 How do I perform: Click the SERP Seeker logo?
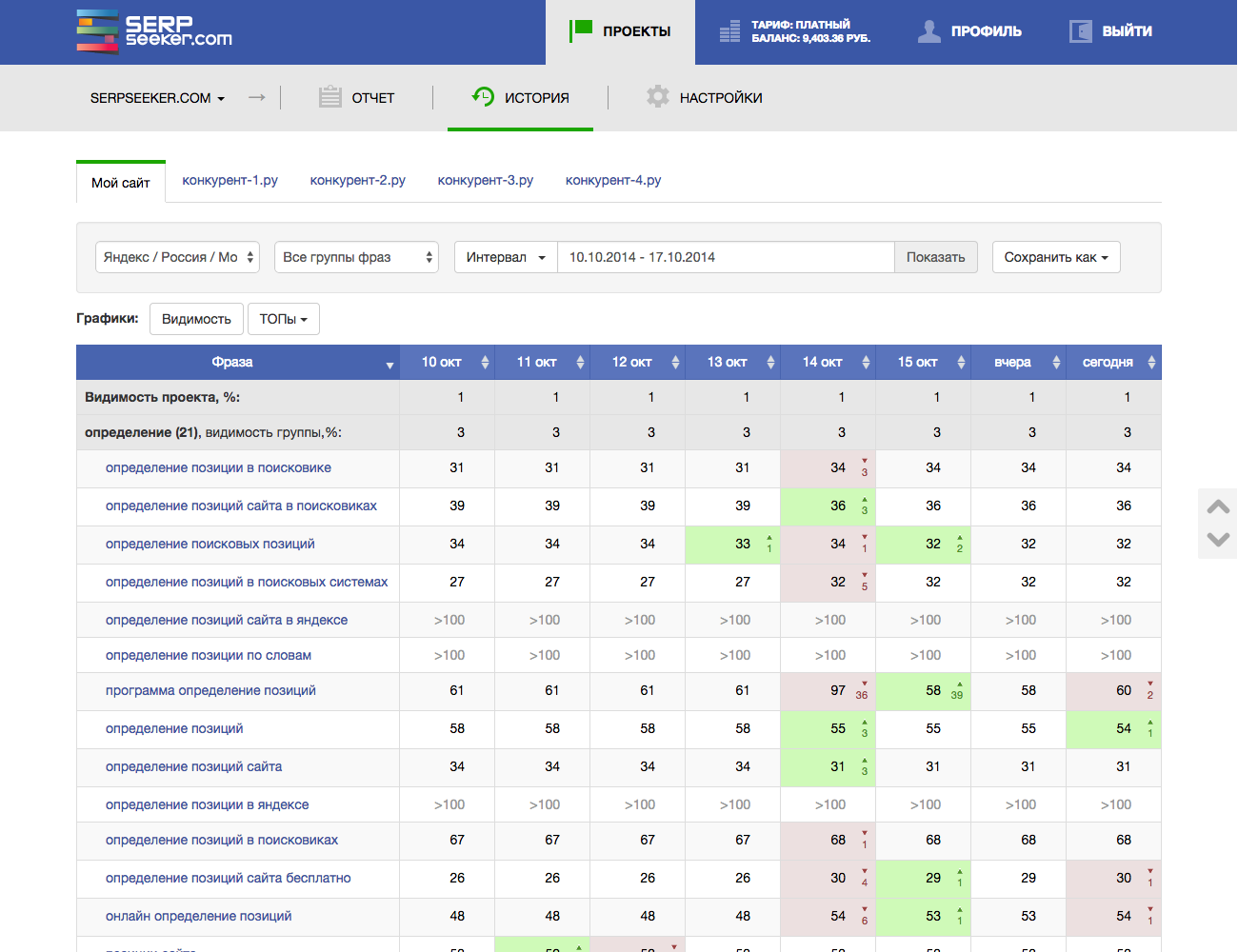154,31
